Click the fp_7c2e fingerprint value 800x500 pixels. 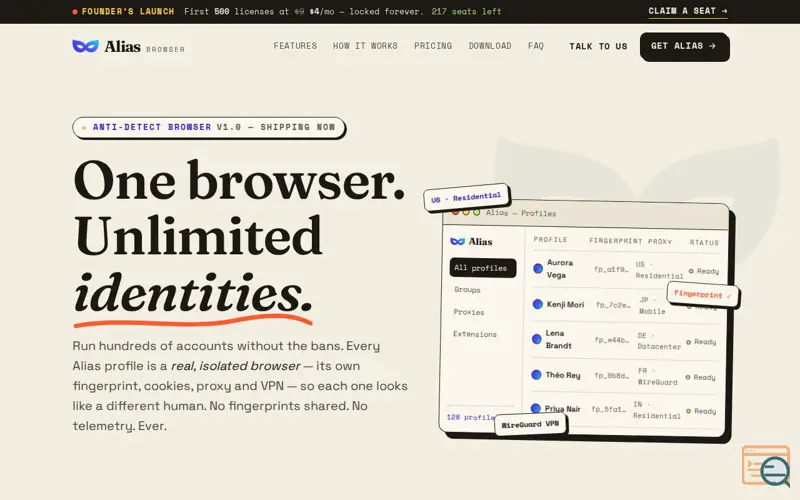pos(613,305)
